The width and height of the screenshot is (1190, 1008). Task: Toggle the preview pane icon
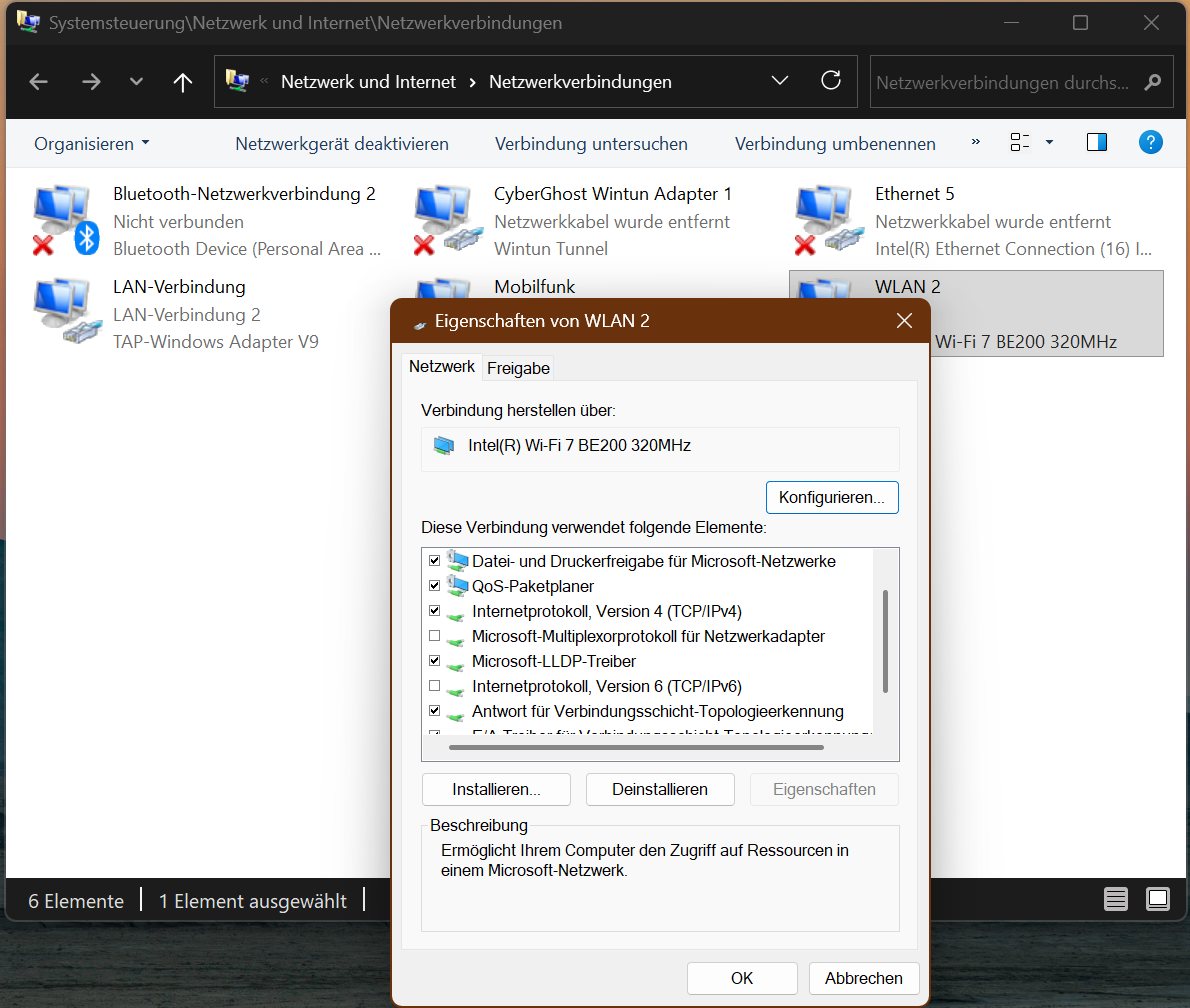(1097, 142)
